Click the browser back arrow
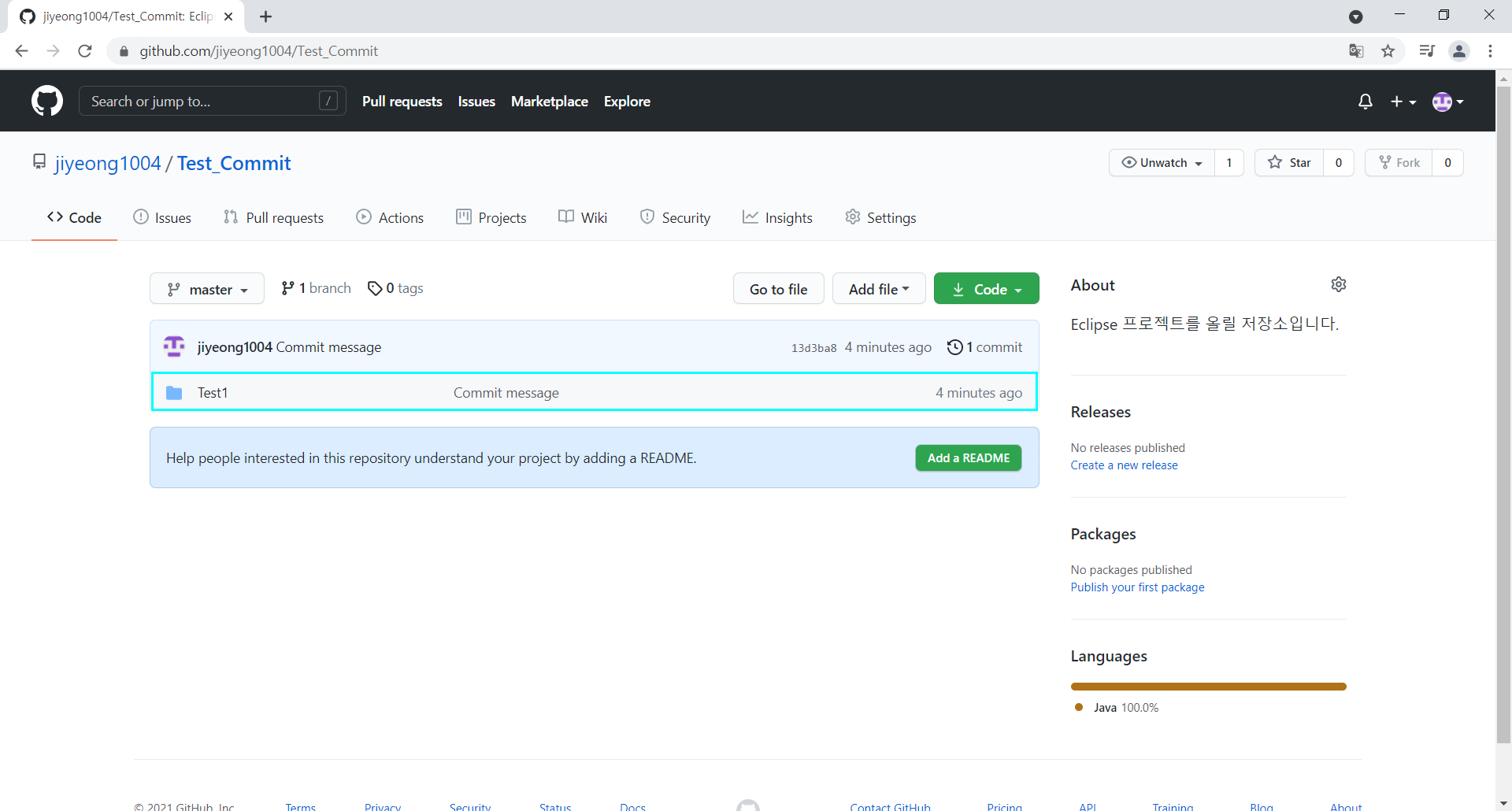1512x811 pixels. (x=21, y=51)
